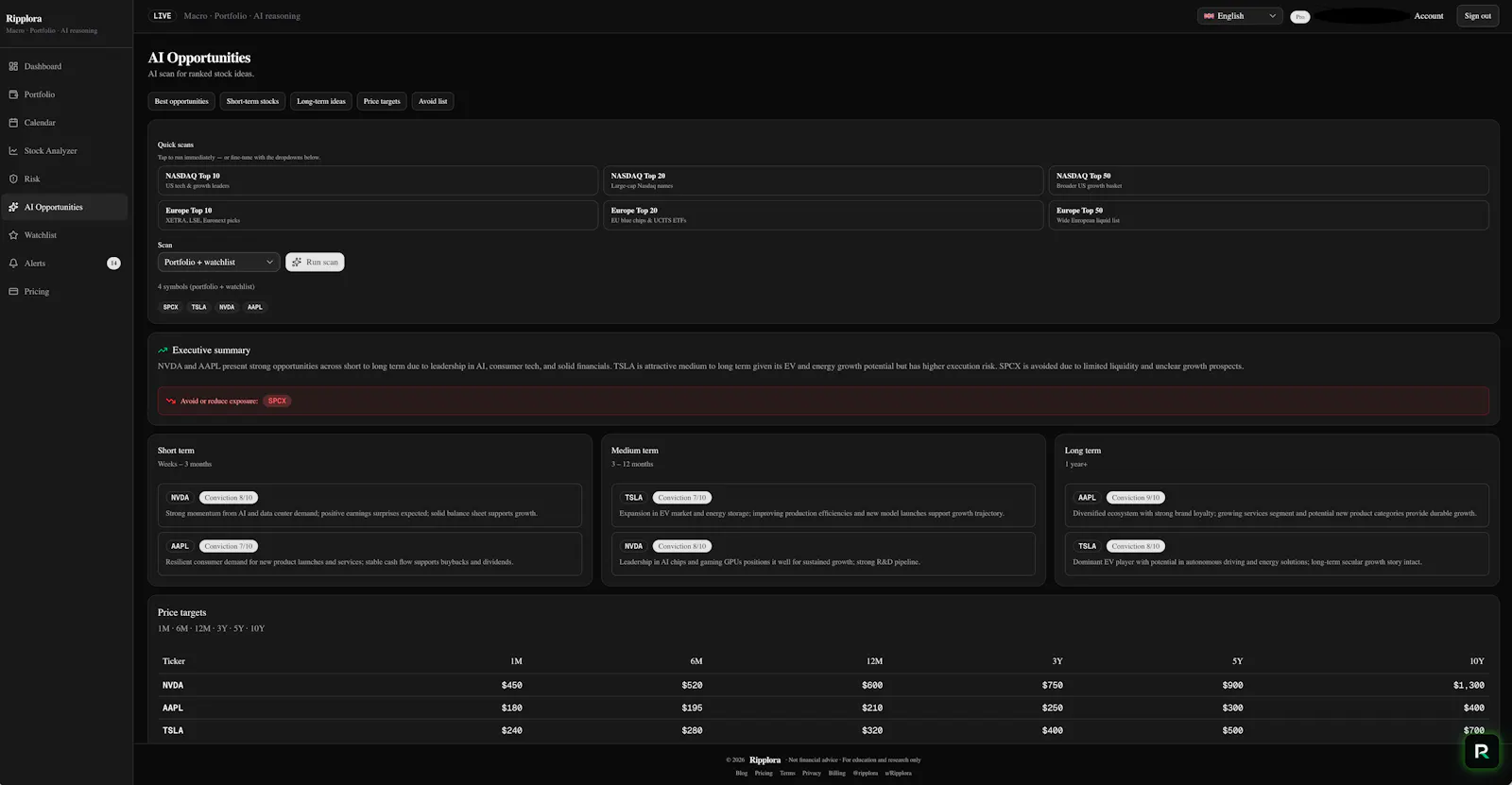Run the Europe Top 20 quick scan
This screenshot has height=785, width=1512.
coord(823,215)
